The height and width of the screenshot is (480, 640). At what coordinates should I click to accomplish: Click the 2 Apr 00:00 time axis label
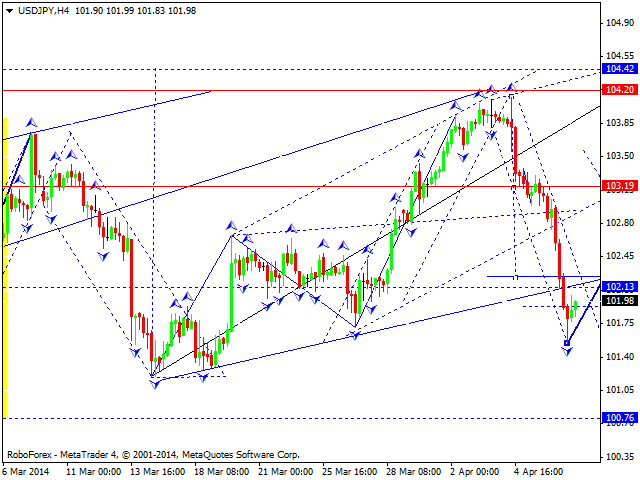(x=474, y=472)
